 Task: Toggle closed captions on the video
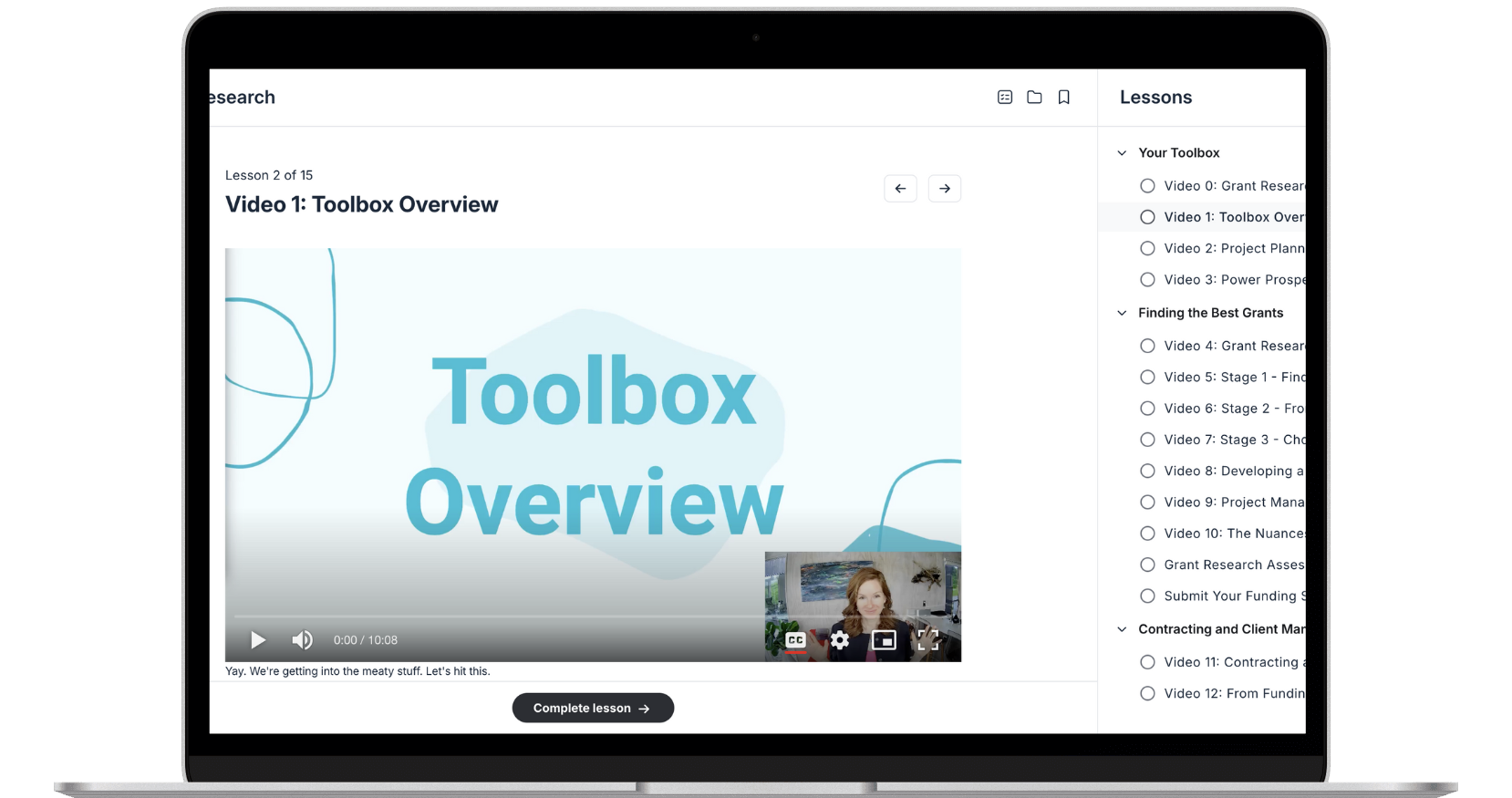tap(795, 640)
